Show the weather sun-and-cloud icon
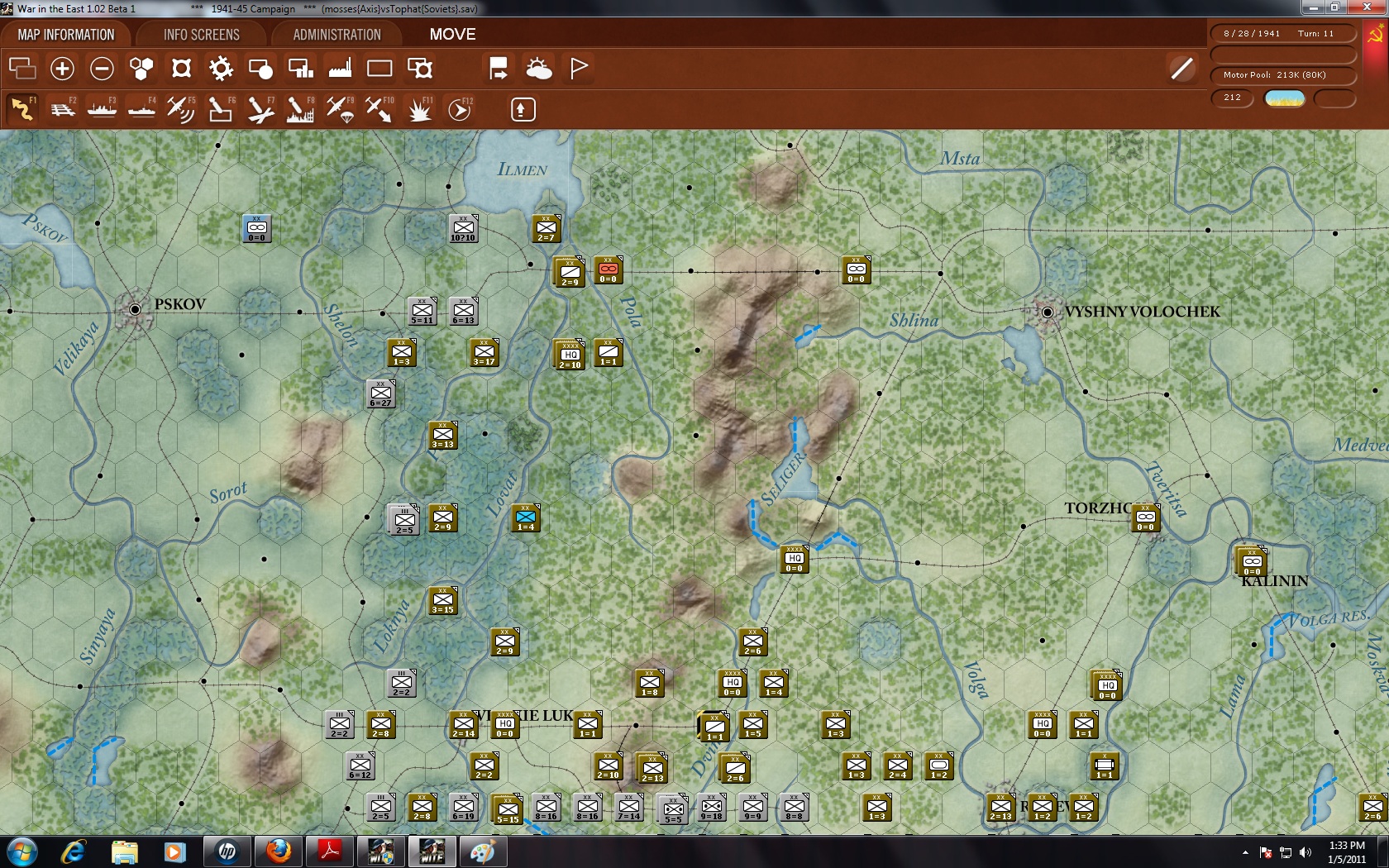Viewport: 1389px width, 868px height. [538, 69]
